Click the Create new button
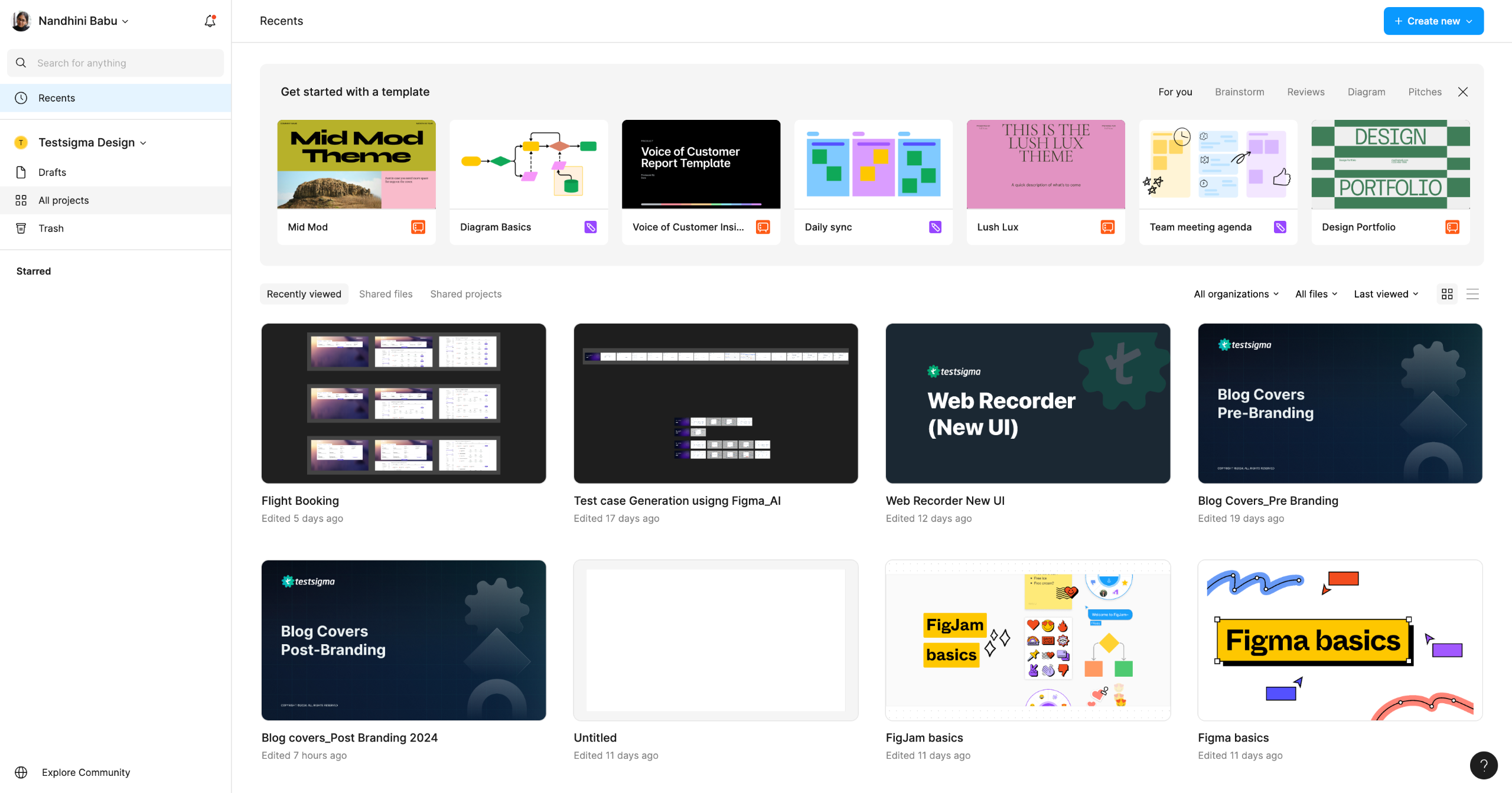 [1433, 21]
